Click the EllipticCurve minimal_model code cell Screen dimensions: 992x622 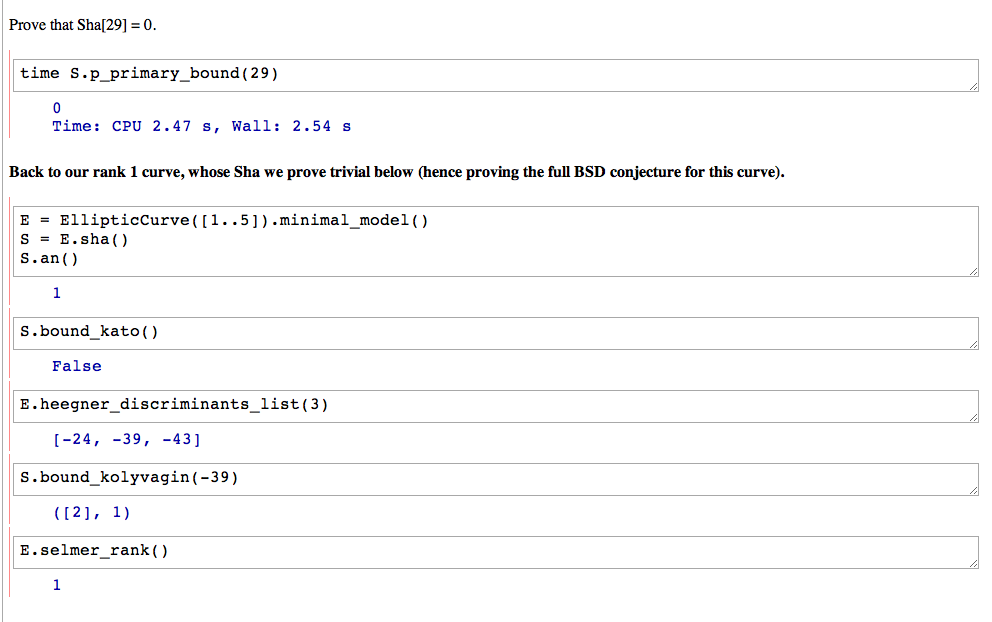coord(495,241)
